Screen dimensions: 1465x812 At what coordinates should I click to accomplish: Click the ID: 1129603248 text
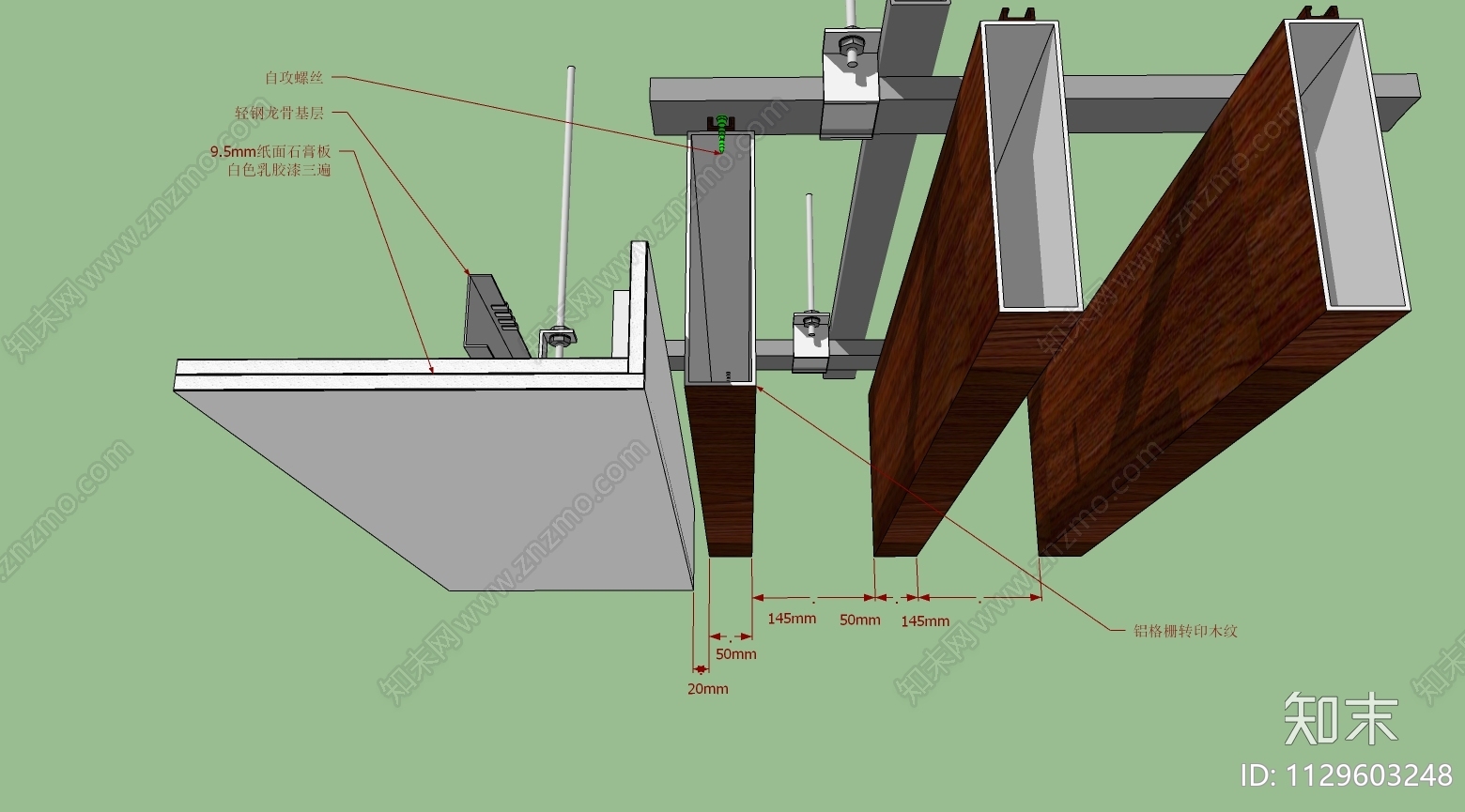1347,775
